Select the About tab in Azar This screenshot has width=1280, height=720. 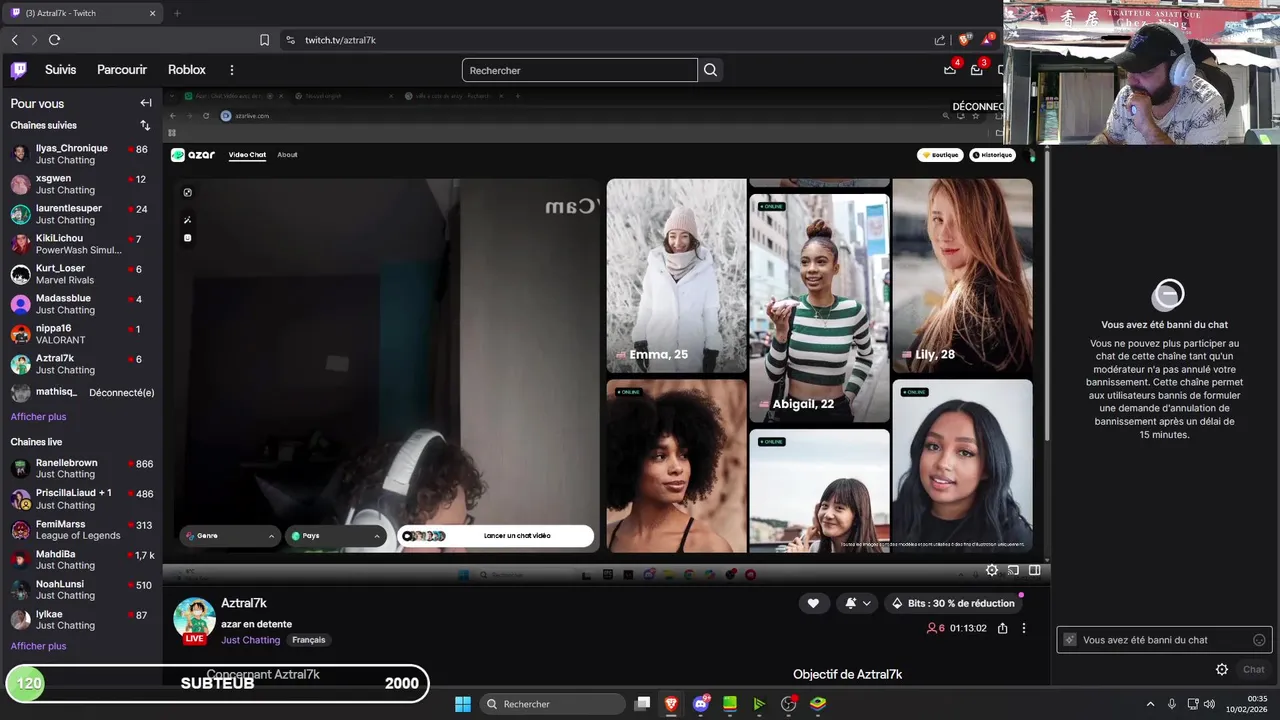coord(287,155)
